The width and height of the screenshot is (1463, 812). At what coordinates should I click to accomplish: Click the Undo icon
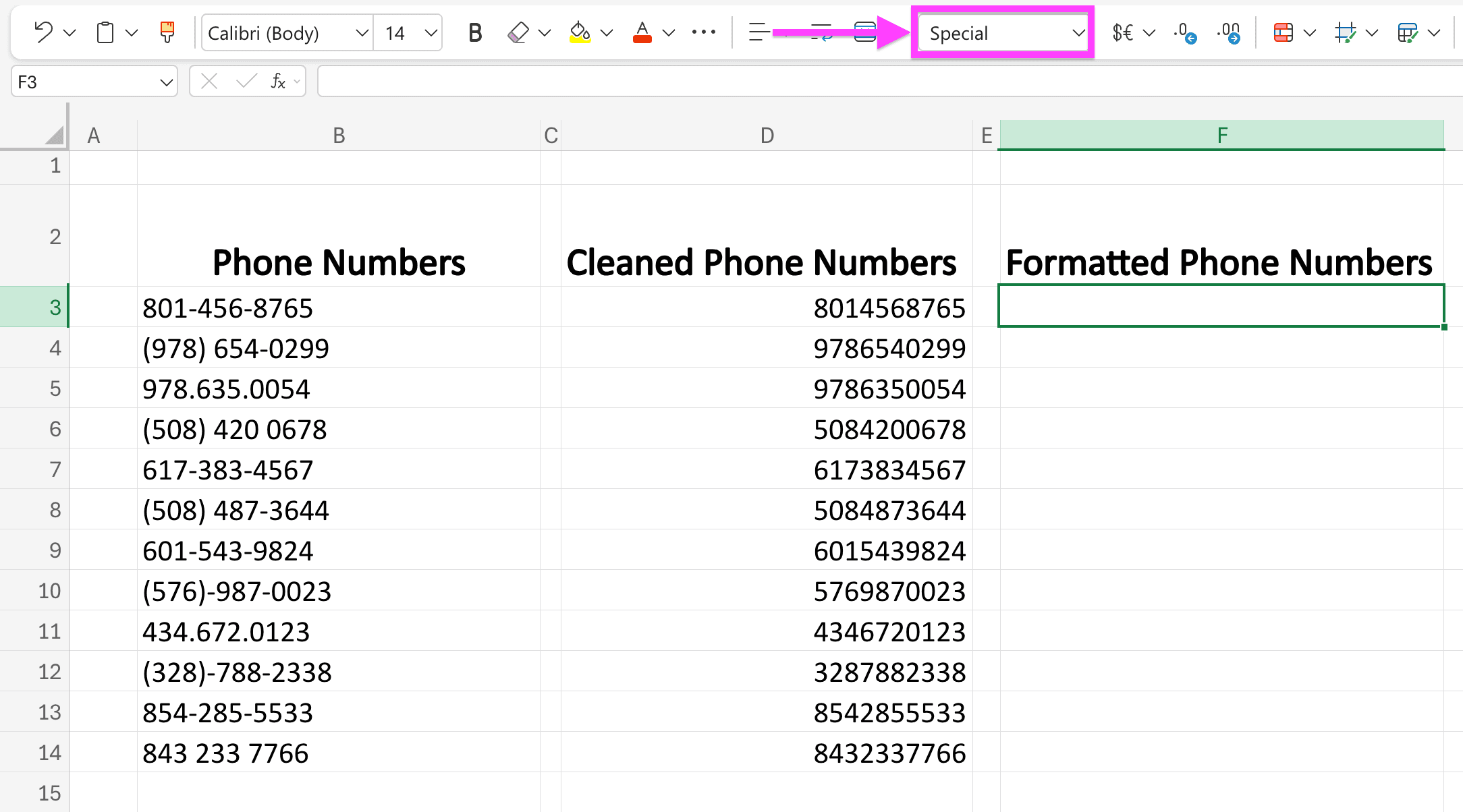click(44, 32)
